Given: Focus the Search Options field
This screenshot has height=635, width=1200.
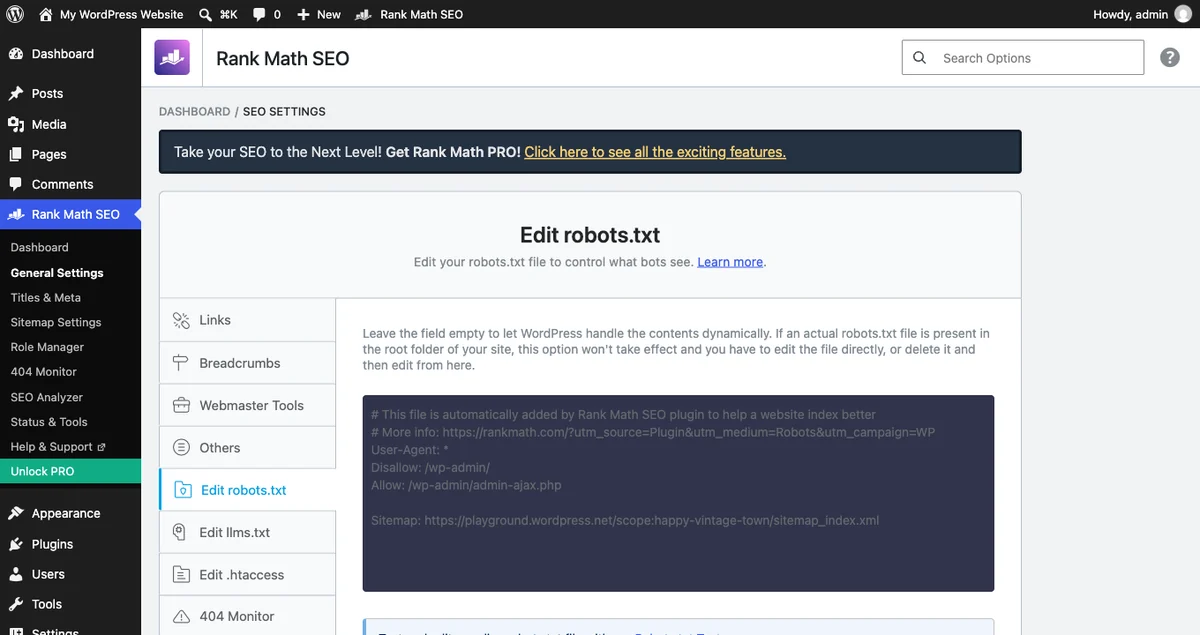Looking at the screenshot, I should [x=1023, y=58].
